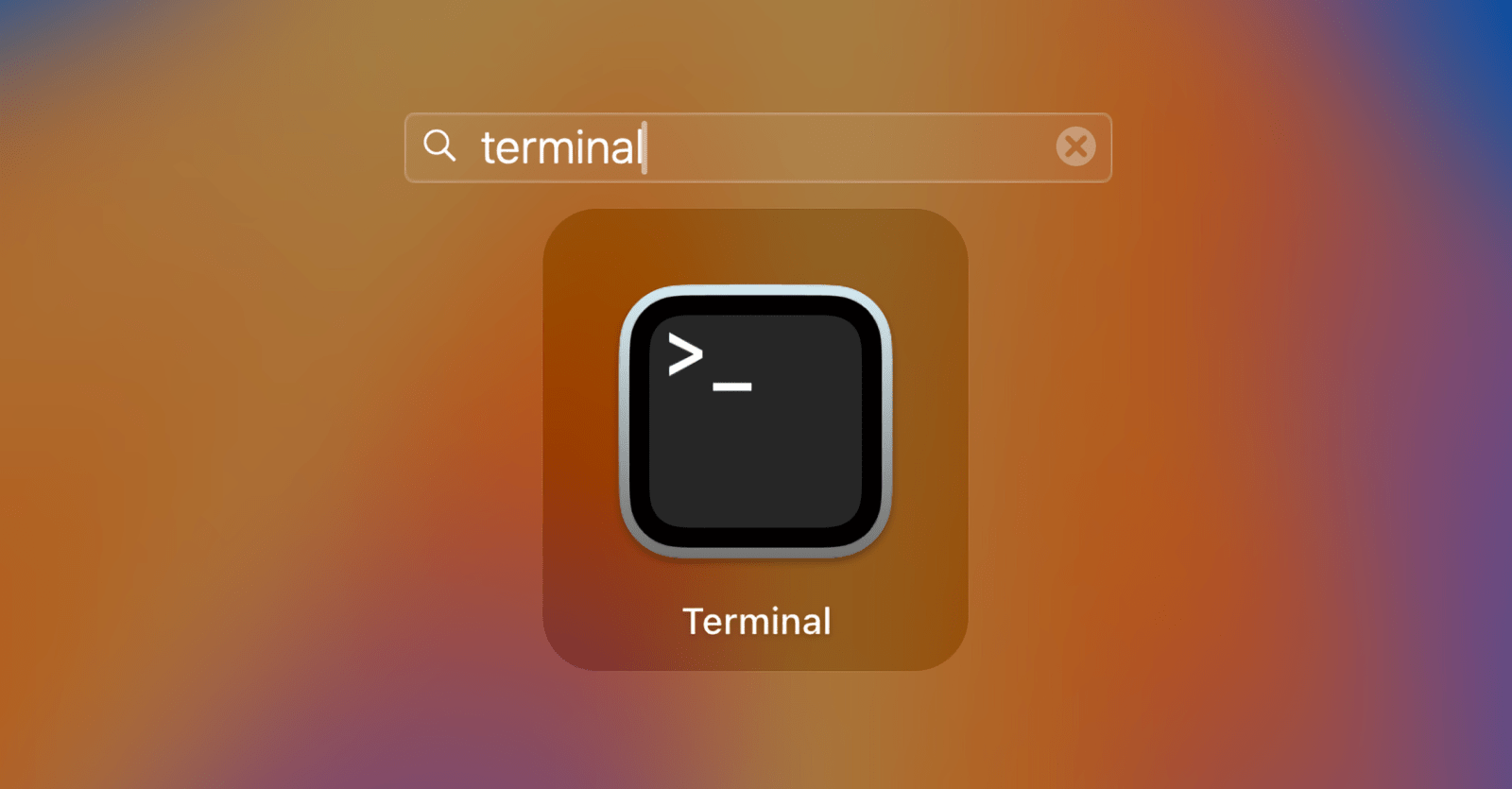Viewport: 1512px width, 789px height.
Task: Click the blurred background right of results
Action: coord(1228,425)
